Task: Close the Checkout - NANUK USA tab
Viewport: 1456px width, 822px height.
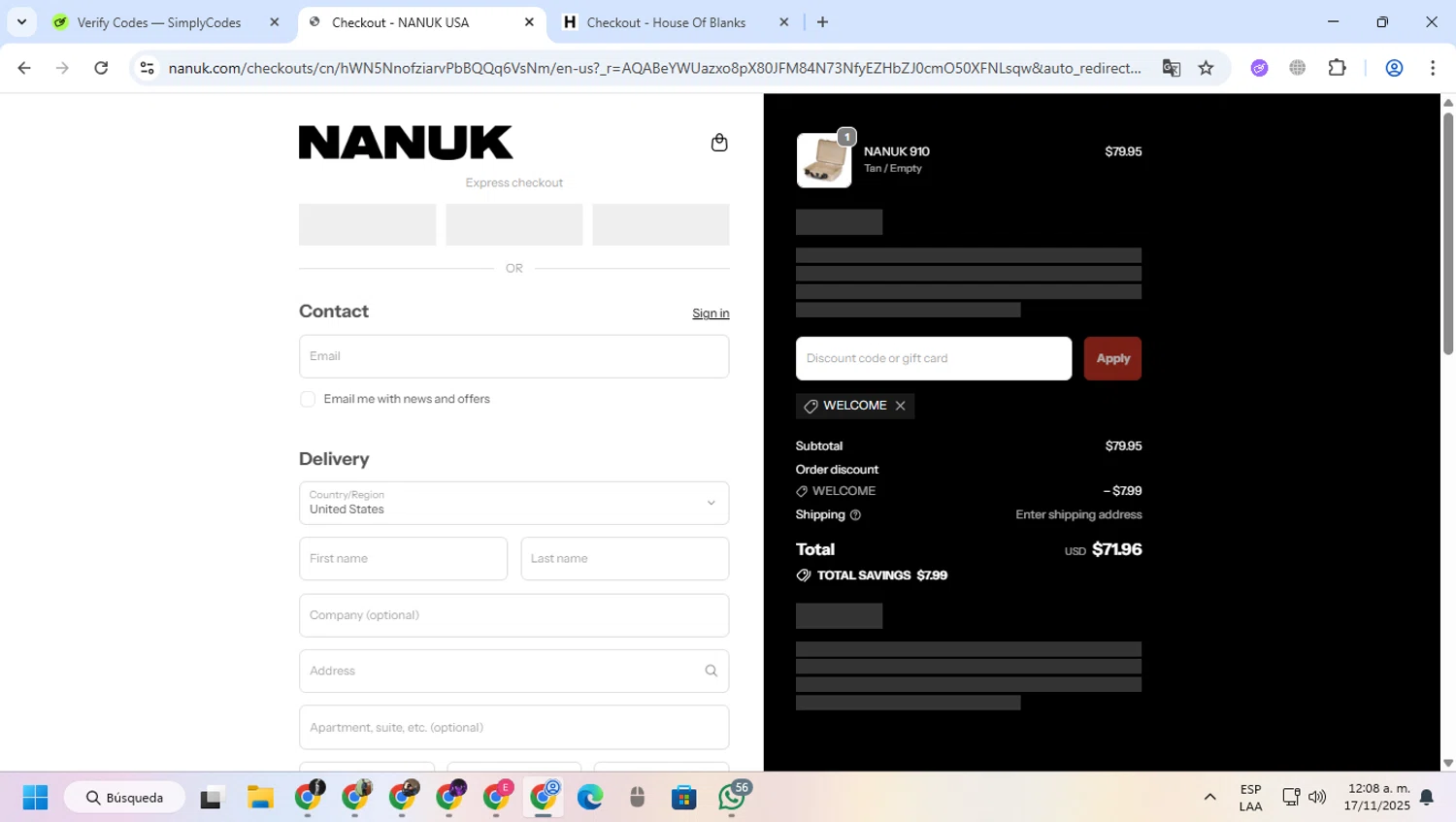Action: click(529, 22)
